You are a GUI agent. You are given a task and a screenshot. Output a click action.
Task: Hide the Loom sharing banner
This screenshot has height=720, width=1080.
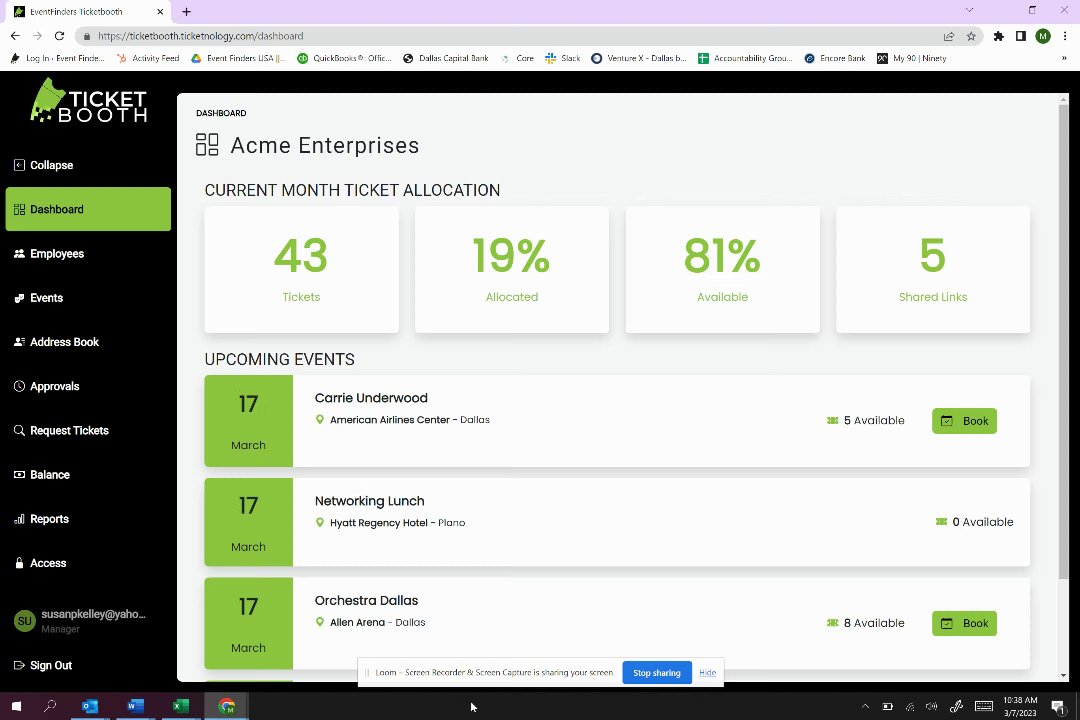[707, 673]
